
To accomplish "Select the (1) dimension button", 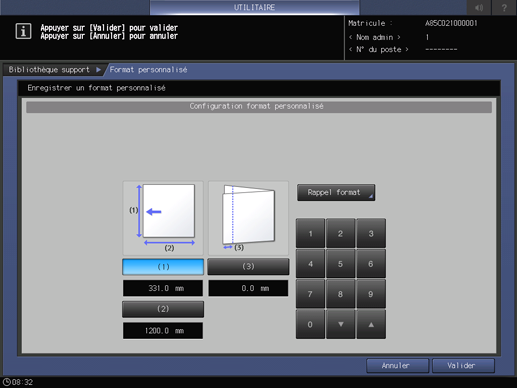I will click(163, 267).
